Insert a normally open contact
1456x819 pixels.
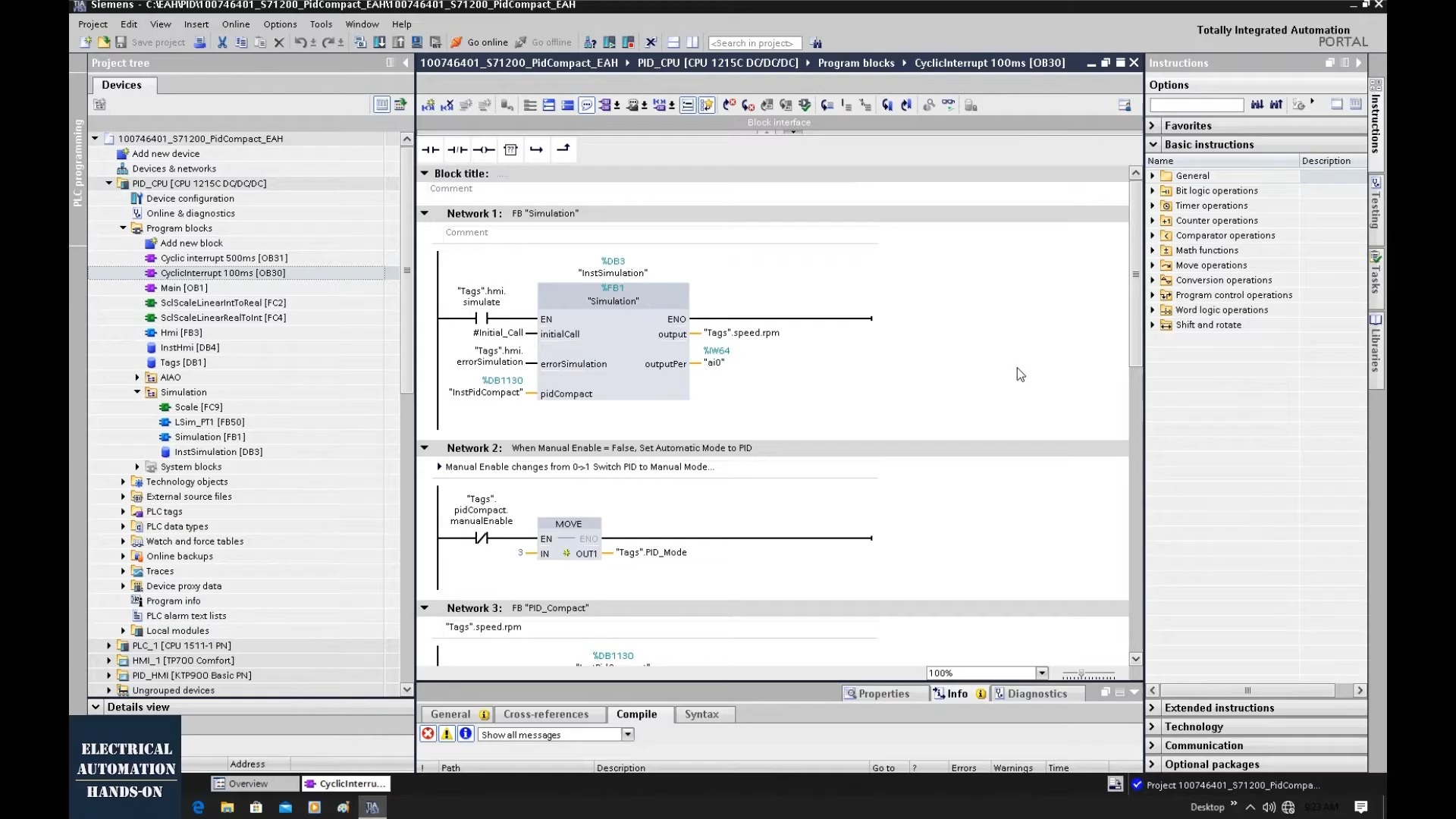pos(430,149)
